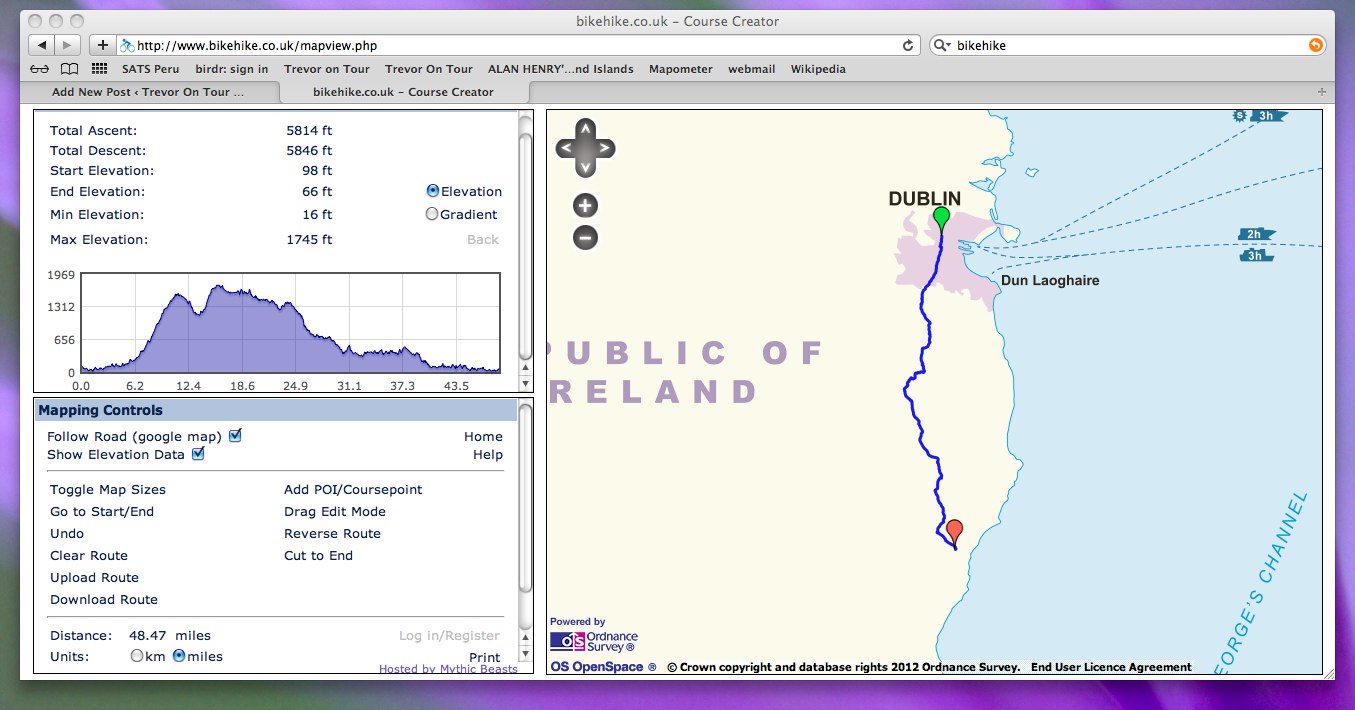The width and height of the screenshot is (1355, 710).
Task: Pan the map right with arrow control
Action: pos(605,149)
